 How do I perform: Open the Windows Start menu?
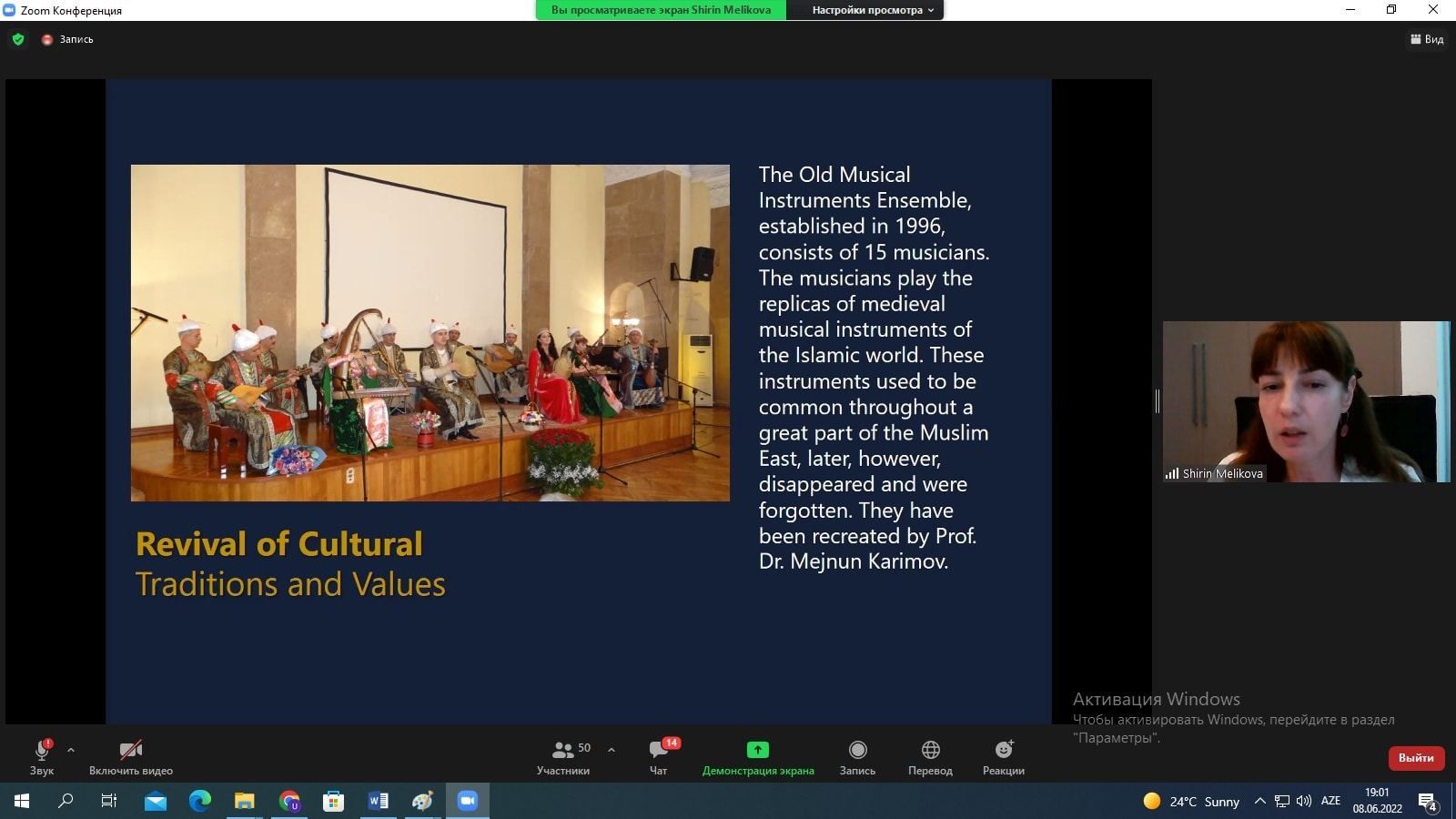22,801
